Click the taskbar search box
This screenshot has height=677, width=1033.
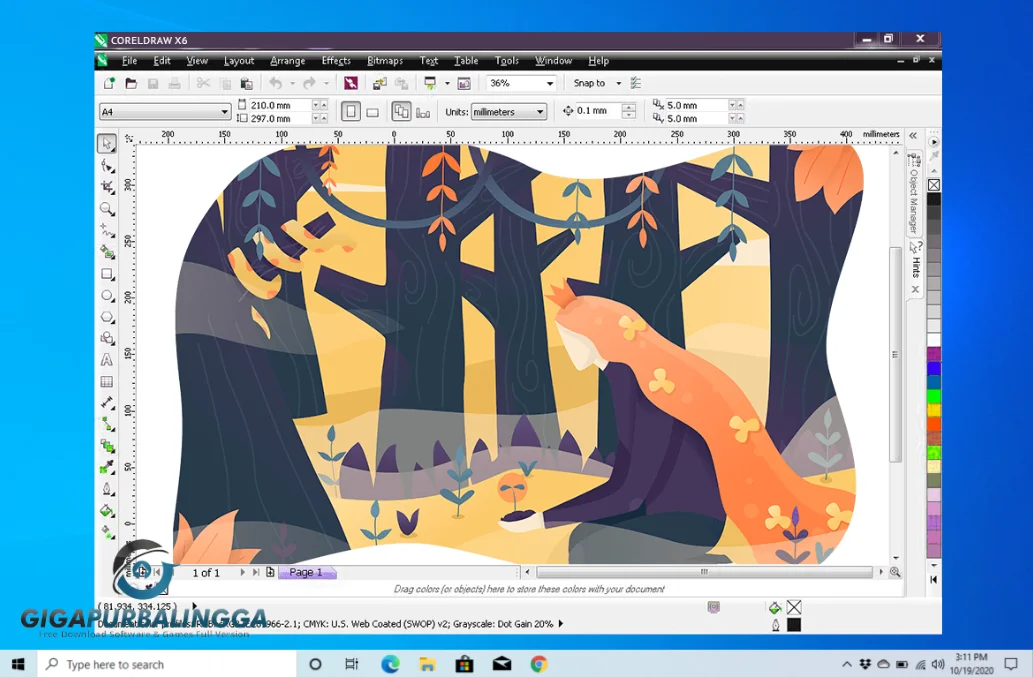coord(167,664)
